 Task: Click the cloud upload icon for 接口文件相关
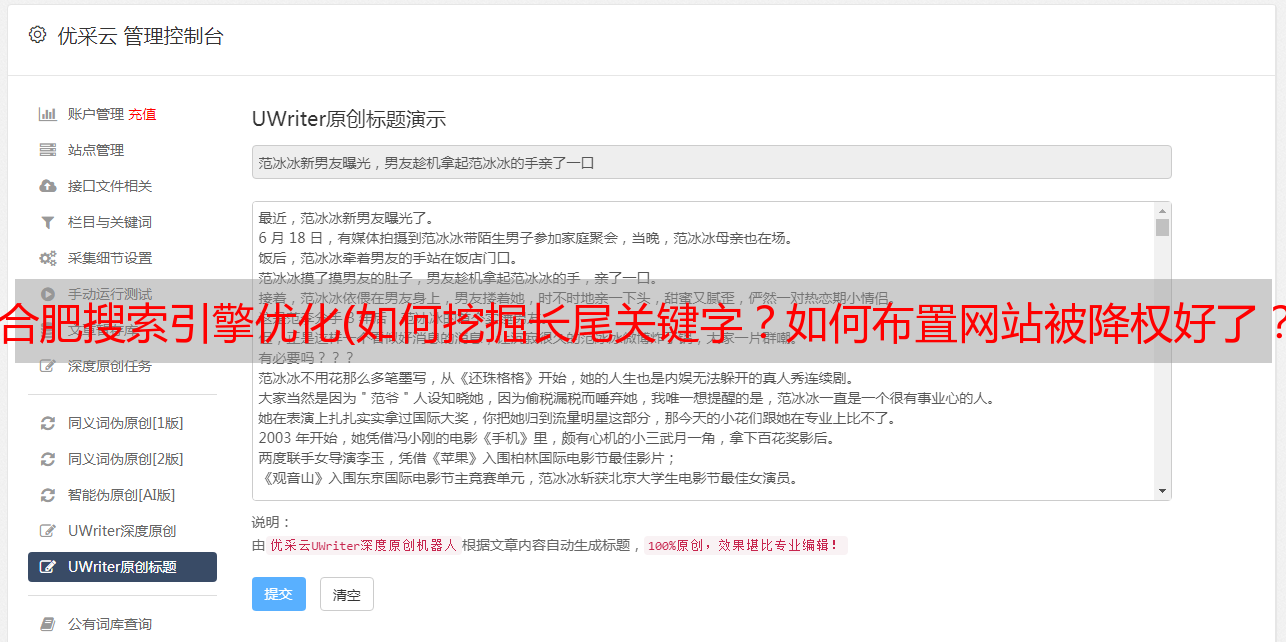coord(47,186)
